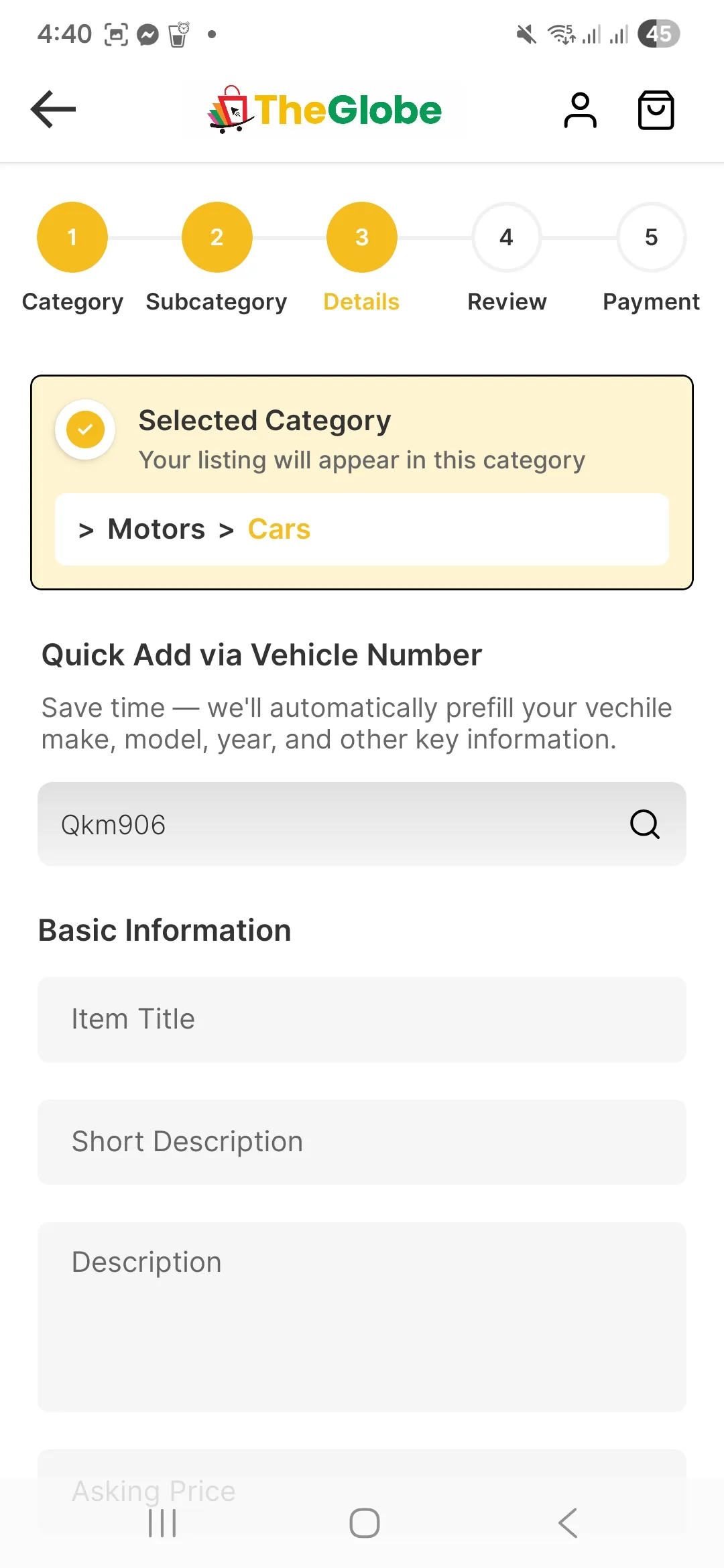Image resolution: width=724 pixels, height=1568 pixels.
Task: Open the user profile icon
Action: (x=580, y=111)
